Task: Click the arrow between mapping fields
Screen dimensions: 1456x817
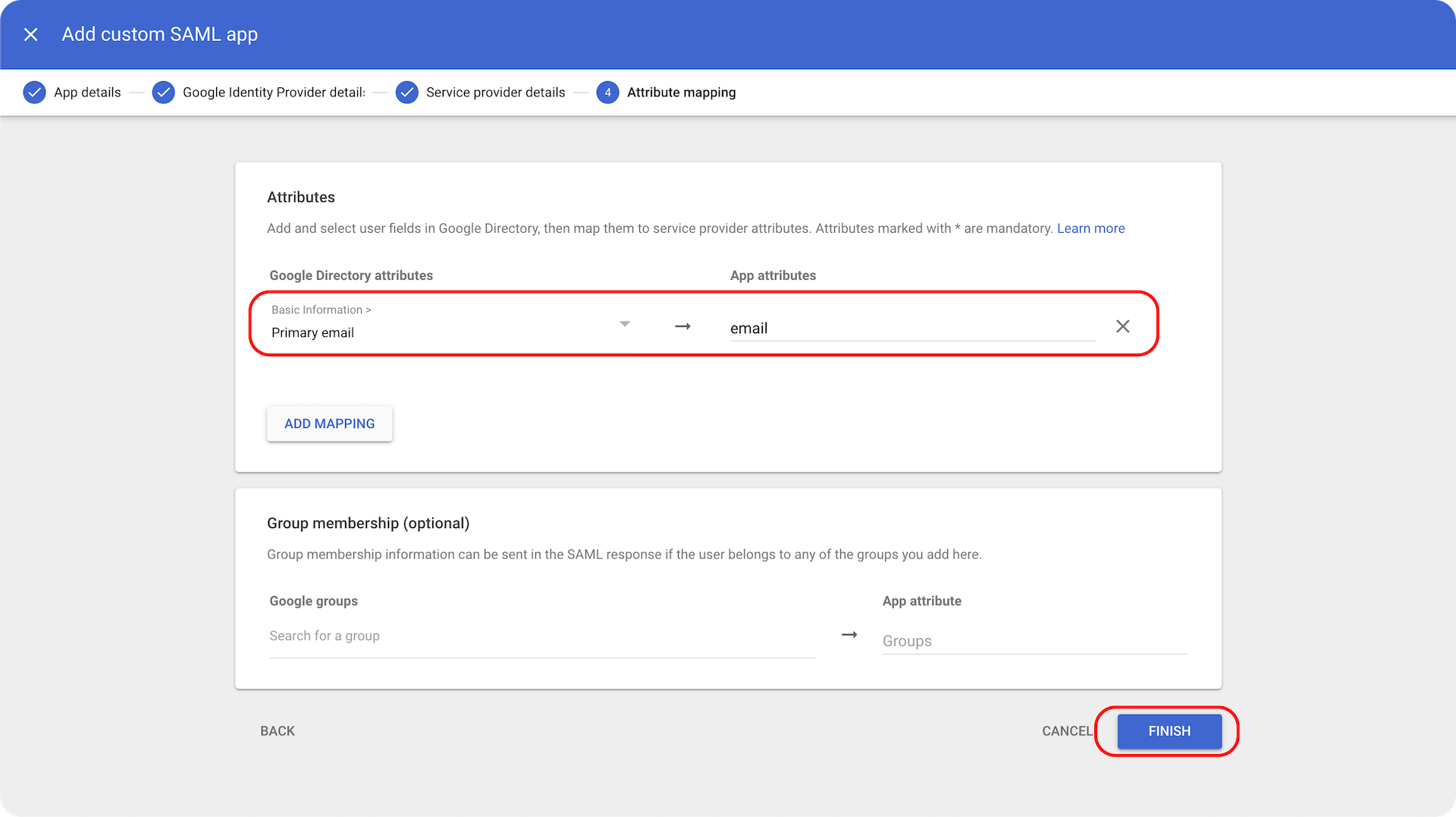Action: [682, 326]
